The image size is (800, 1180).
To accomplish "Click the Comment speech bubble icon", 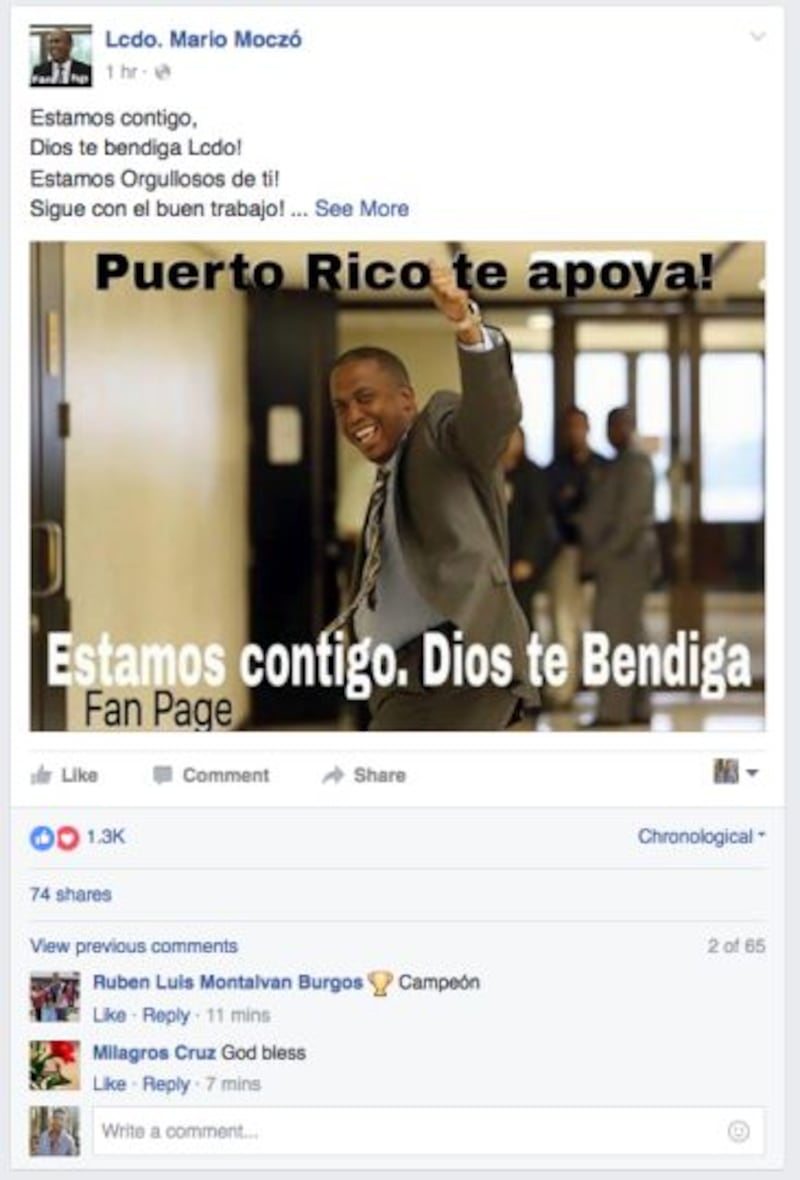I will coord(162,775).
